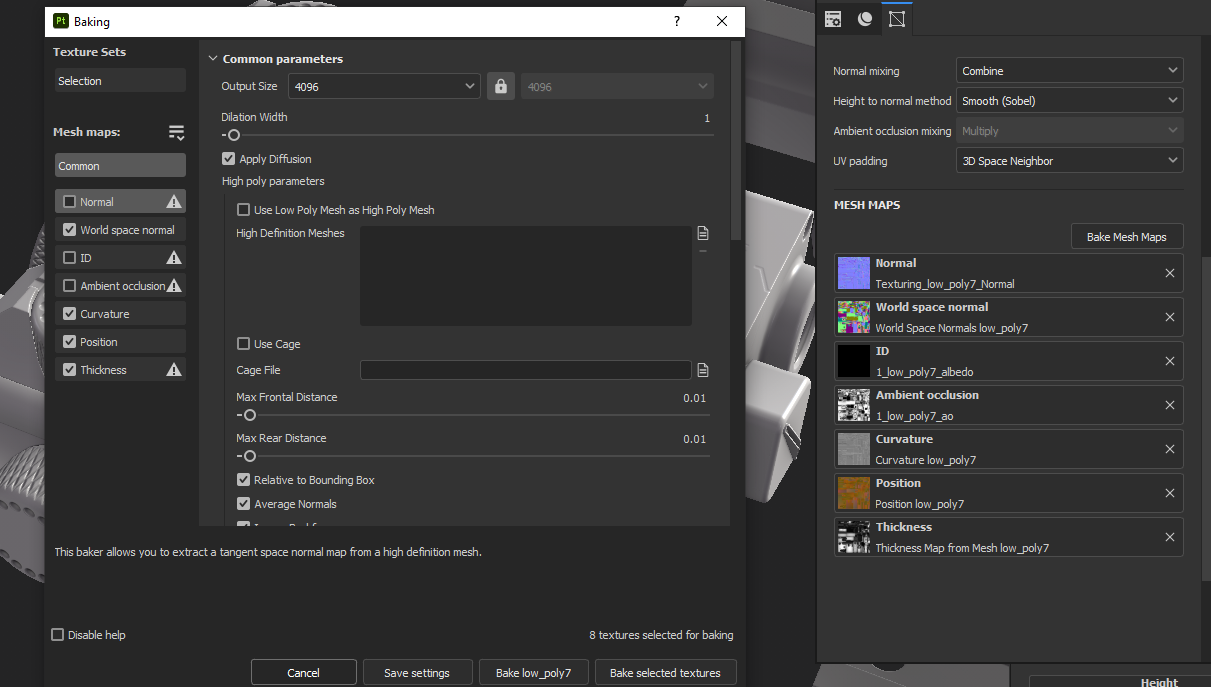Enable the ID mesh map checkbox
Image resolution: width=1211 pixels, height=687 pixels.
(x=69, y=258)
